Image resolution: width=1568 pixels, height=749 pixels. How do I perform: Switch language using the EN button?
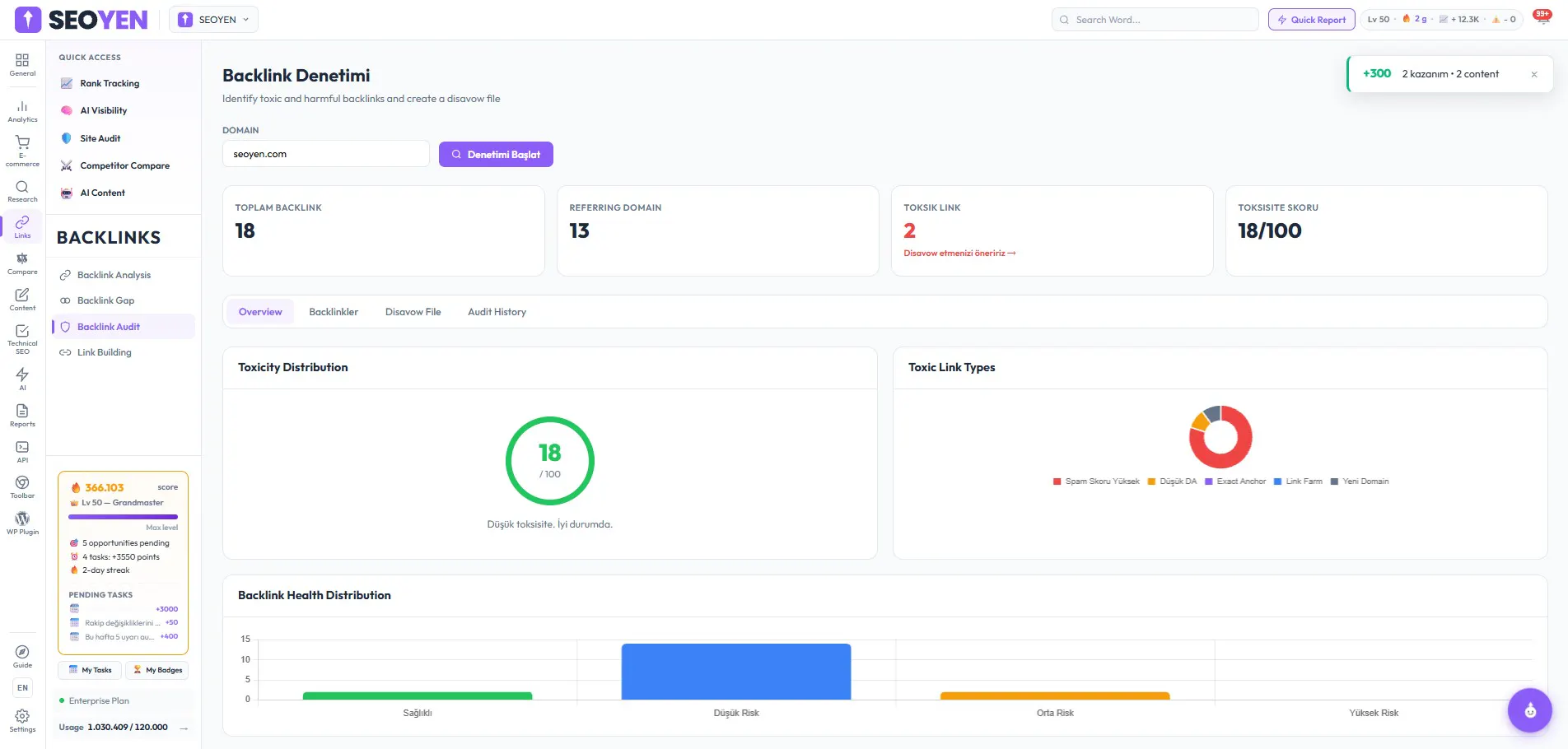point(22,688)
